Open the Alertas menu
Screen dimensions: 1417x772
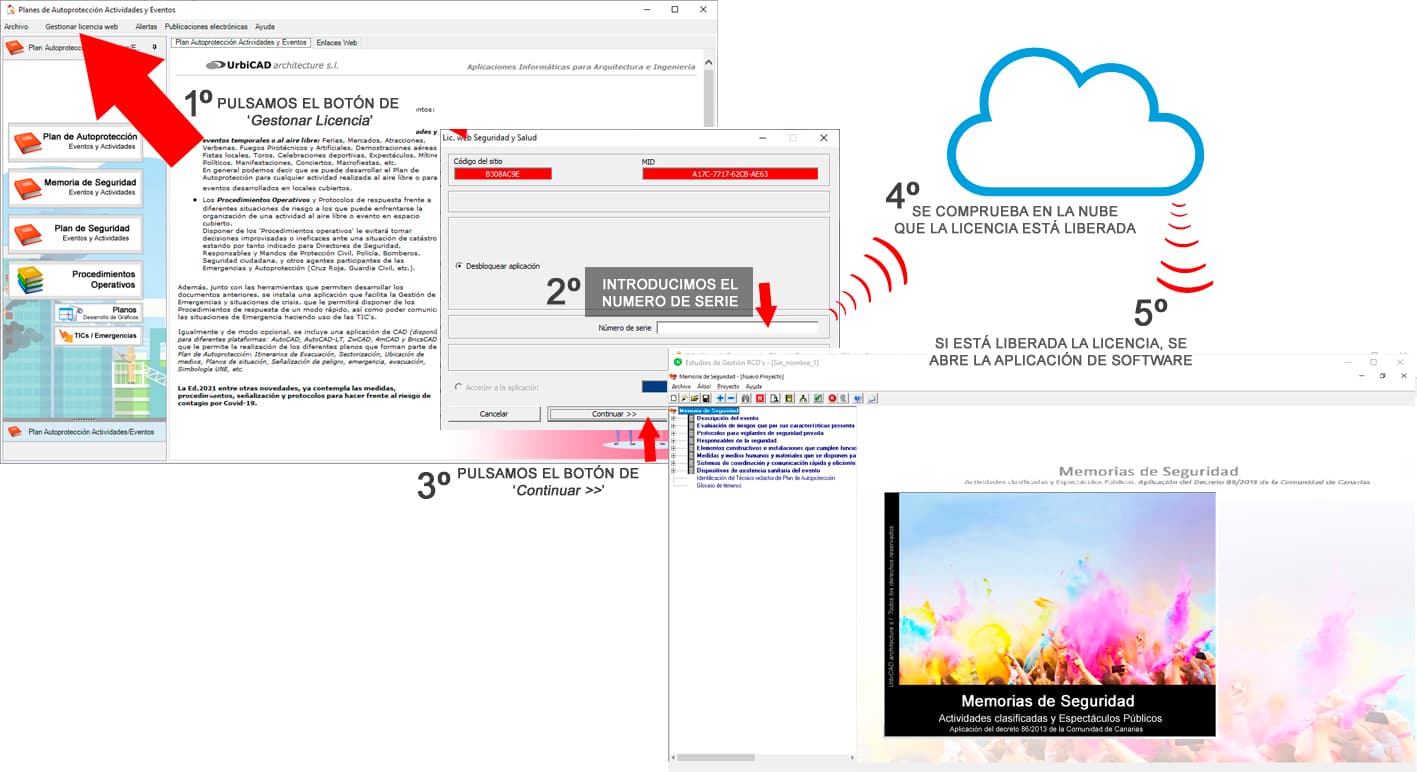146,27
